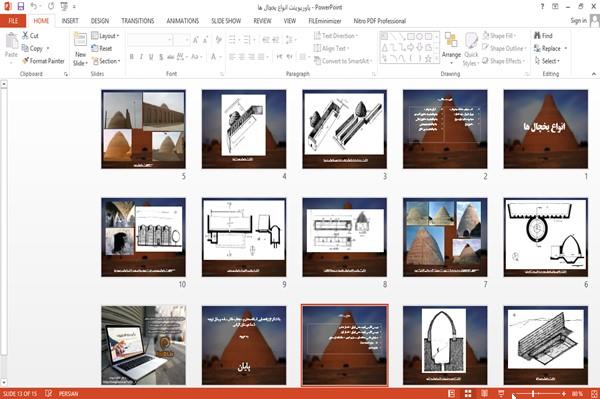Open the Section dropdown
Image resolution: width=600 pixels, height=399 pixels.
coord(106,61)
